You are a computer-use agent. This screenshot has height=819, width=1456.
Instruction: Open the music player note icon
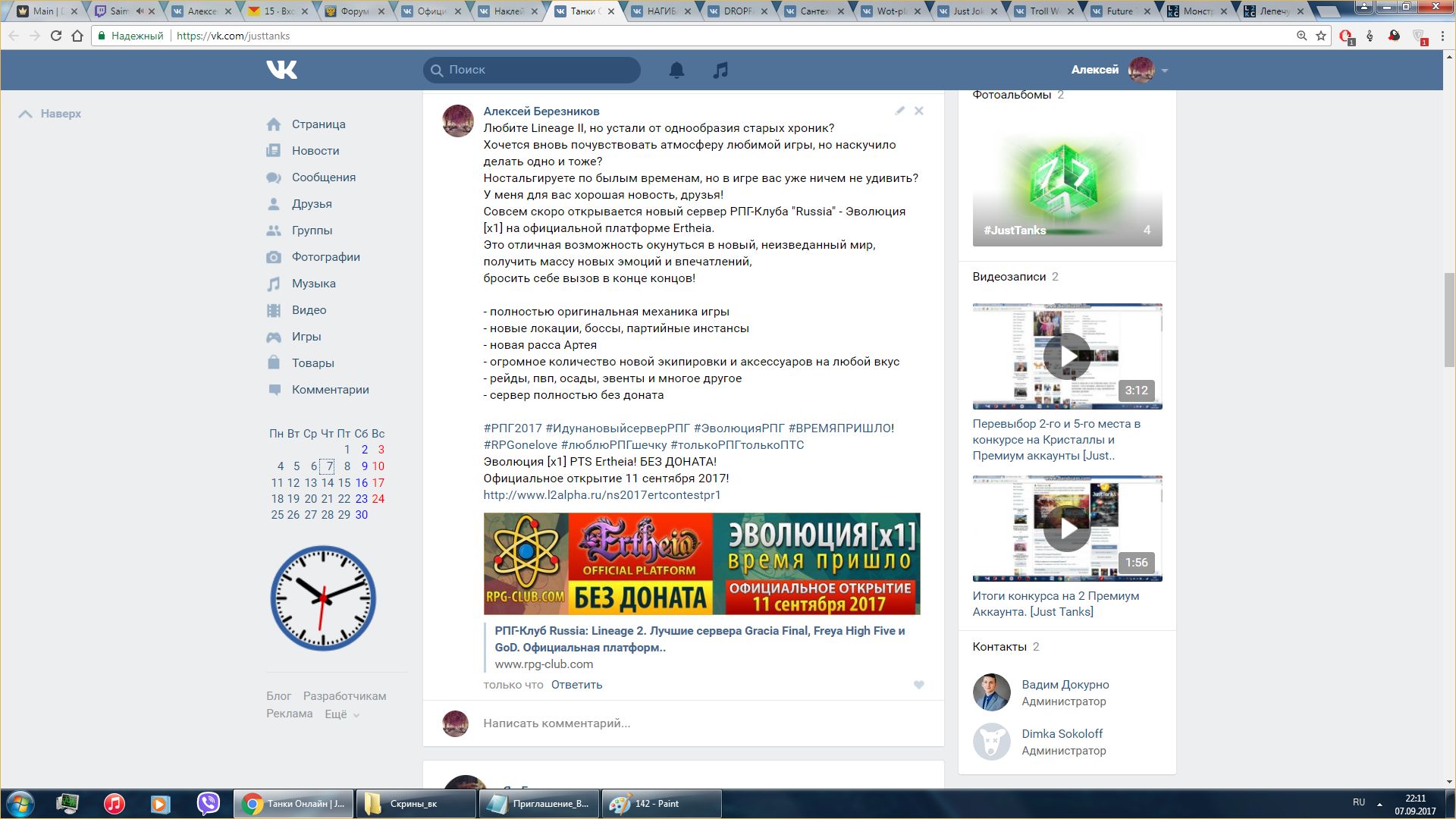click(x=720, y=70)
